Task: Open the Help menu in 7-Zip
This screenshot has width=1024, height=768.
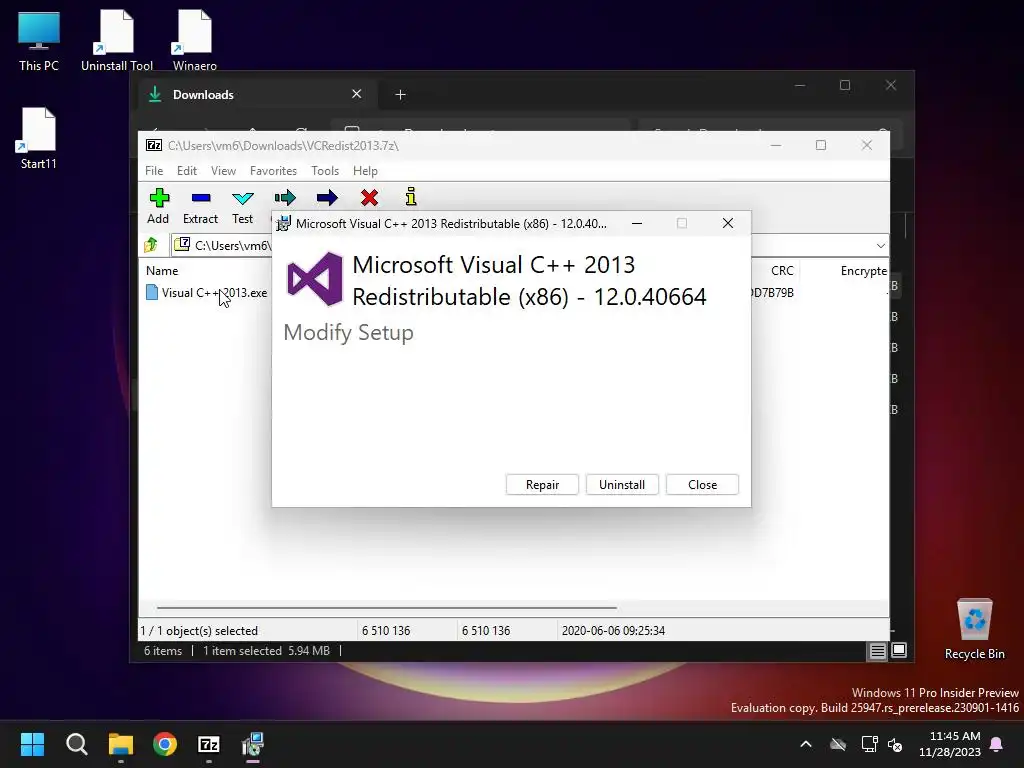Action: point(365,170)
